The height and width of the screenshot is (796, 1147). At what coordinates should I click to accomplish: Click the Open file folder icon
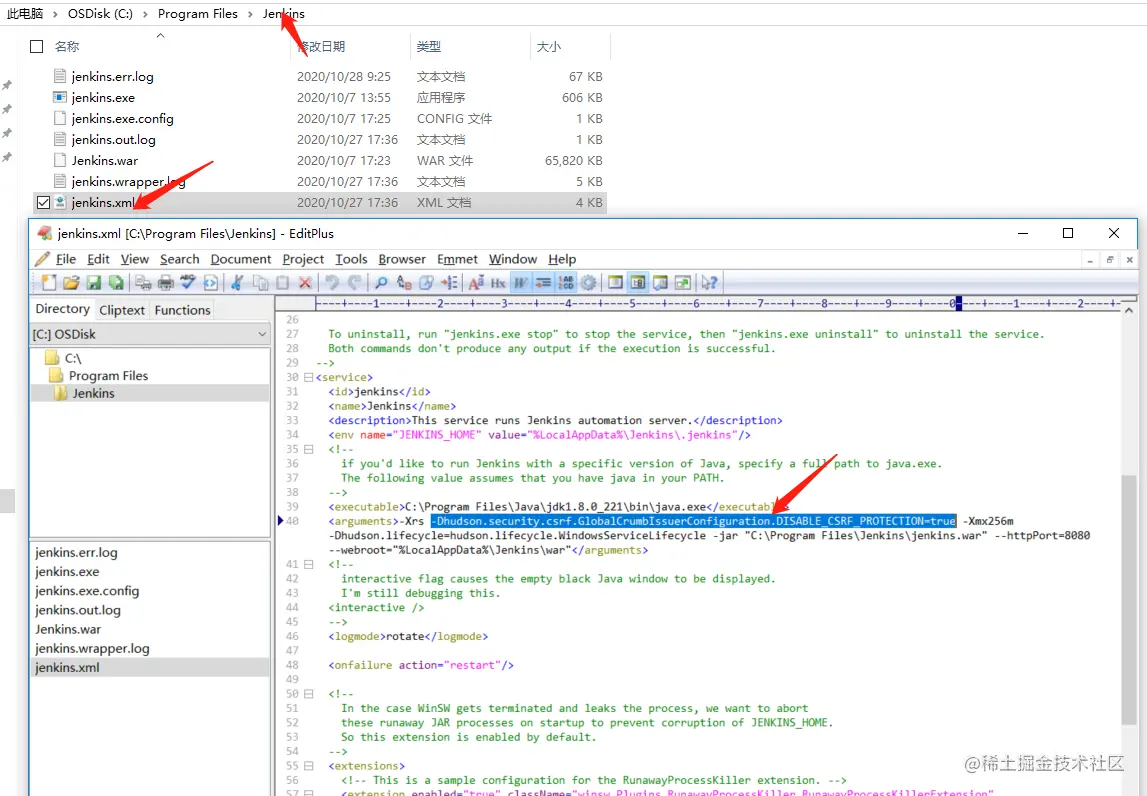coord(72,282)
